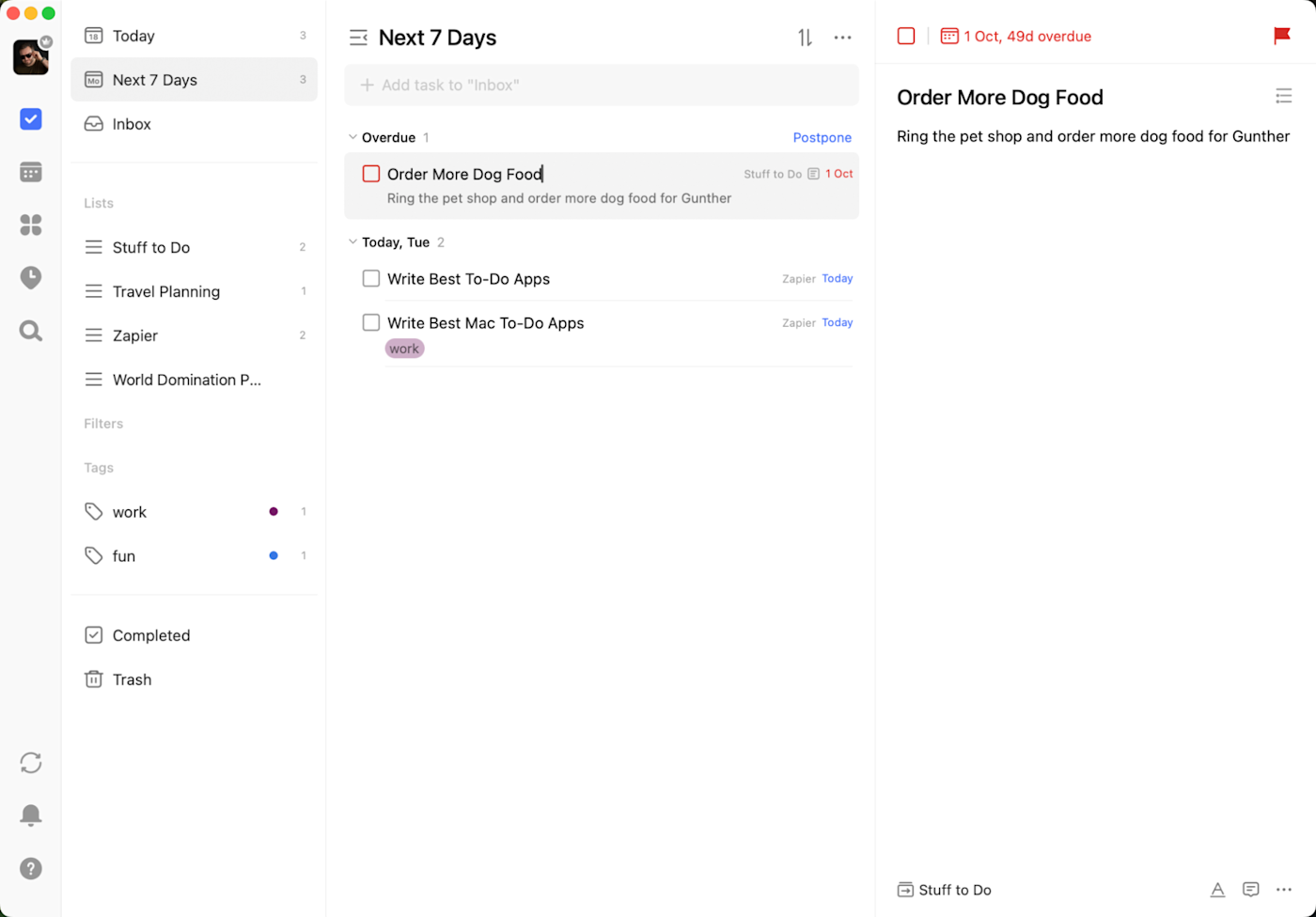Open the Completed tasks view
The width and height of the screenshot is (1316, 917).
tap(194, 635)
